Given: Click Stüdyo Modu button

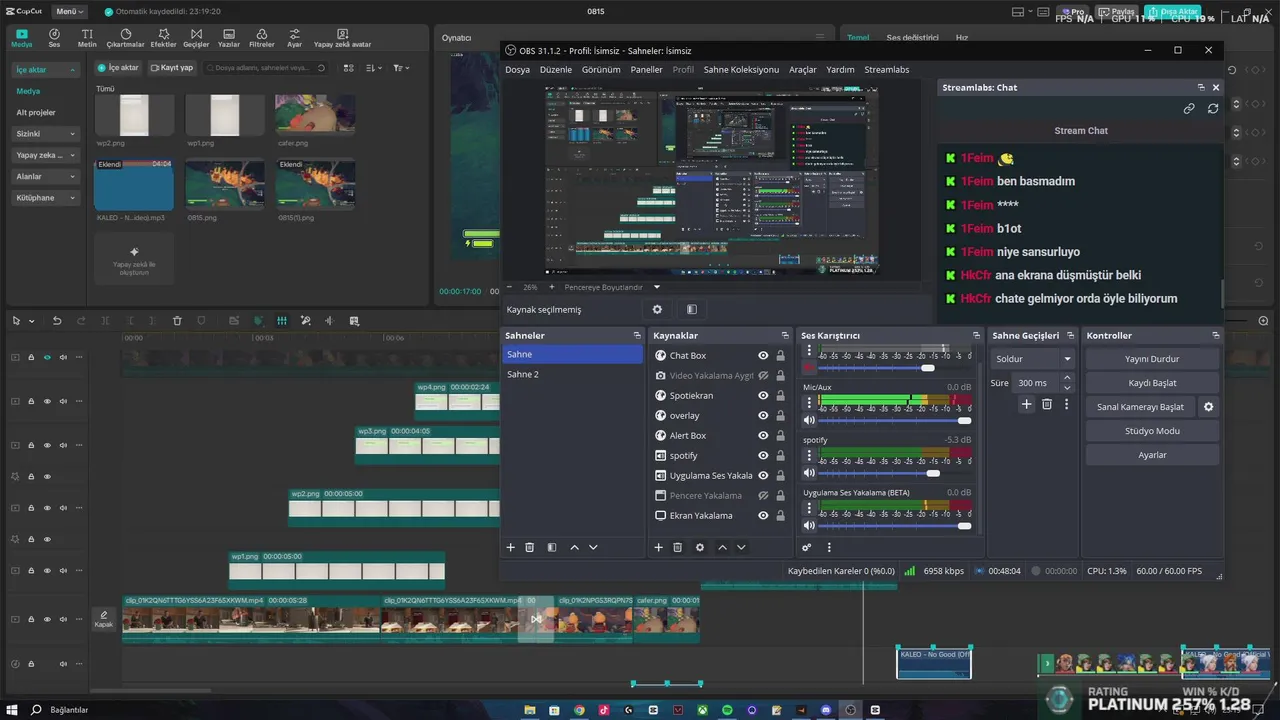Looking at the screenshot, I should tap(1152, 431).
